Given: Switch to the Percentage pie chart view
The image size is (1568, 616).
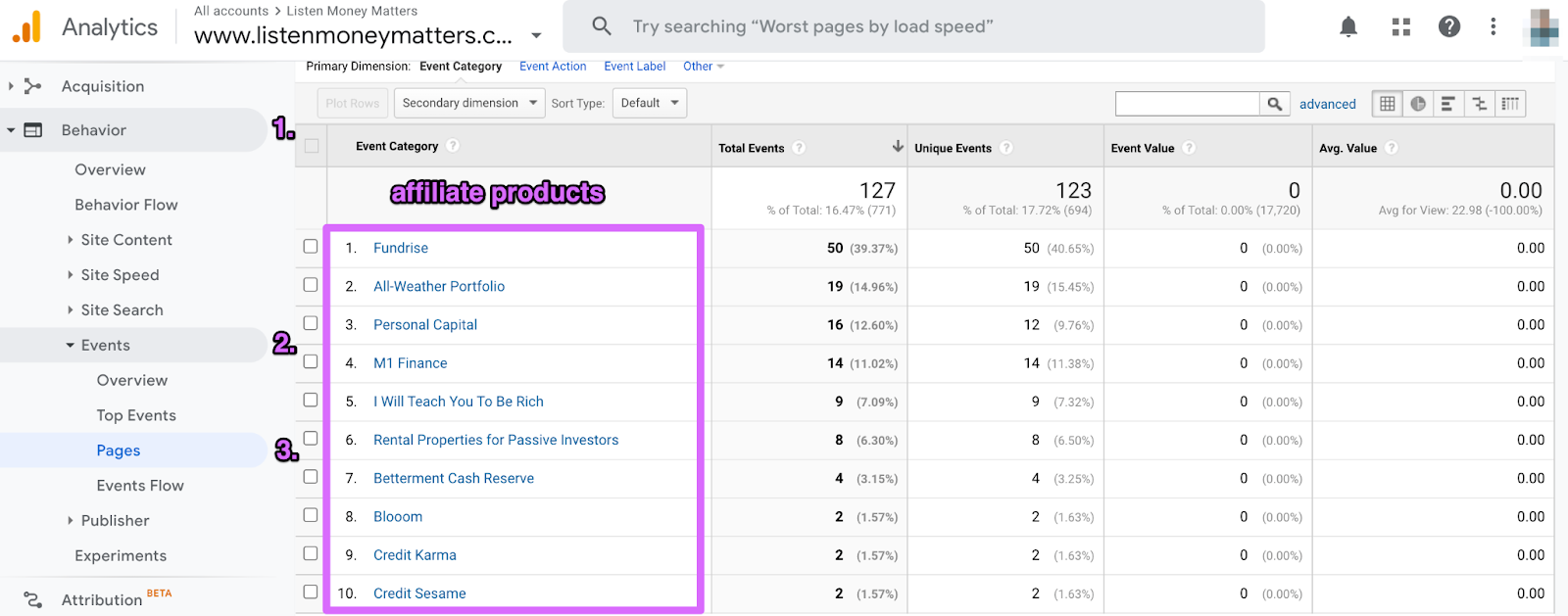Looking at the screenshot, I should pyautogui.click(x=1418, y=104).
